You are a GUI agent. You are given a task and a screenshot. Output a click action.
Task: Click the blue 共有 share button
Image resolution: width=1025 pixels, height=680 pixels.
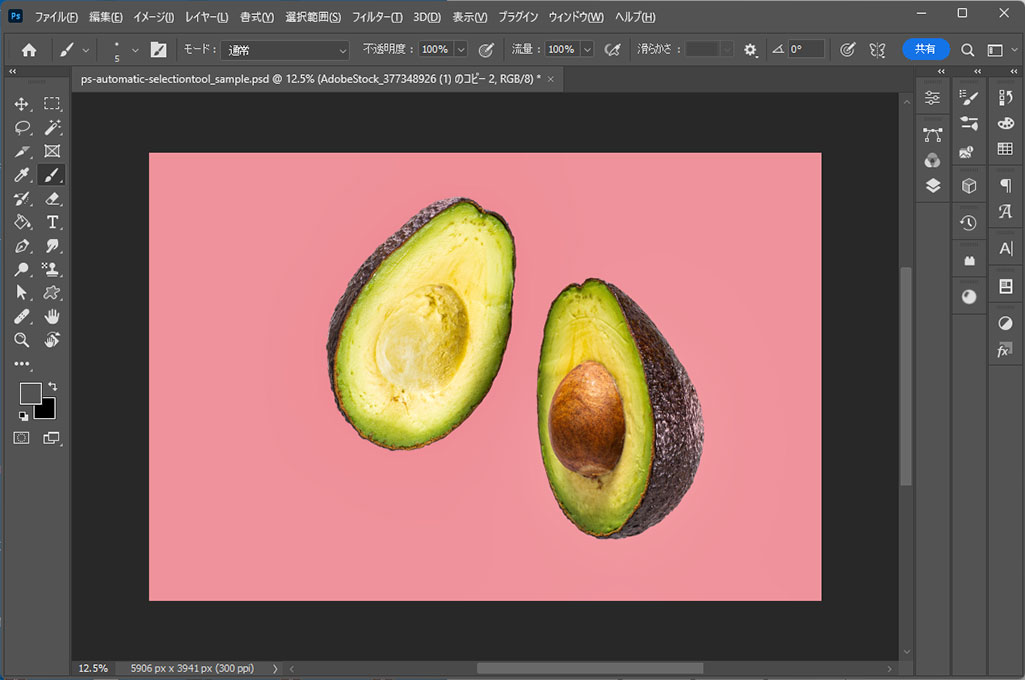pos(925,49)
